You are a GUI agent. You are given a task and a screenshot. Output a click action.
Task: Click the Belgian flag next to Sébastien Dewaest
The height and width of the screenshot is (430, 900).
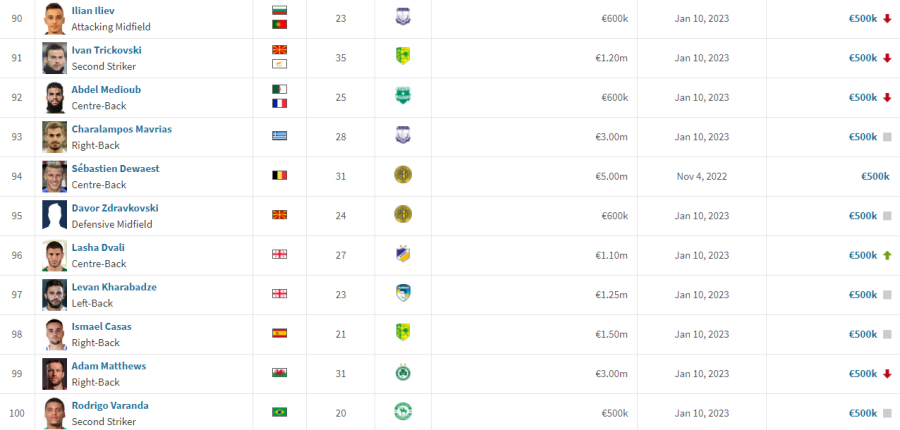pyautogui.click(x=280, y=175)
